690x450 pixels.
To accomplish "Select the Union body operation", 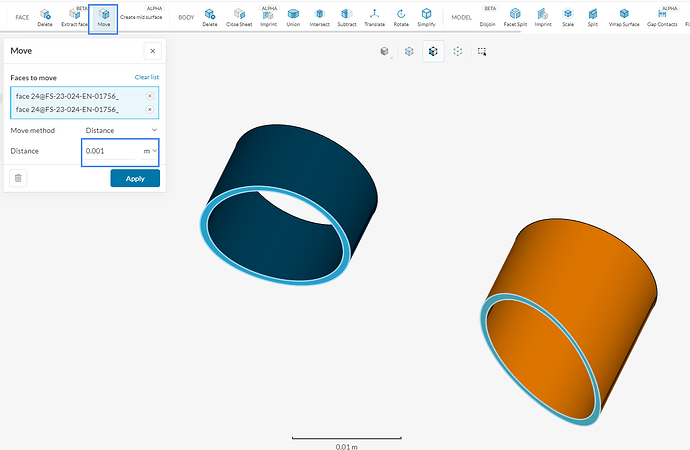I will click(x=293, y=16).
